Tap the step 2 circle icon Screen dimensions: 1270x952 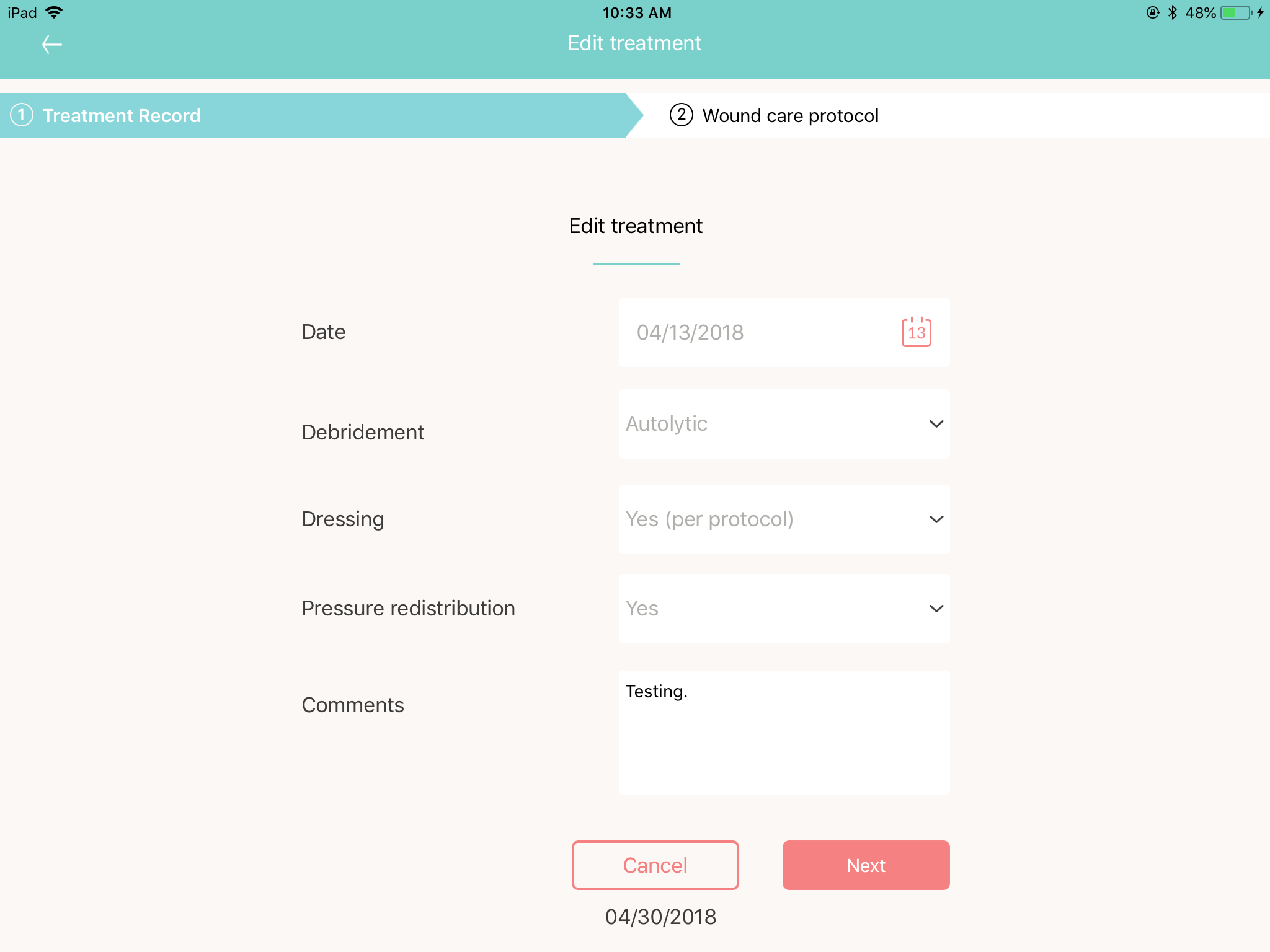tap(681, 115)
